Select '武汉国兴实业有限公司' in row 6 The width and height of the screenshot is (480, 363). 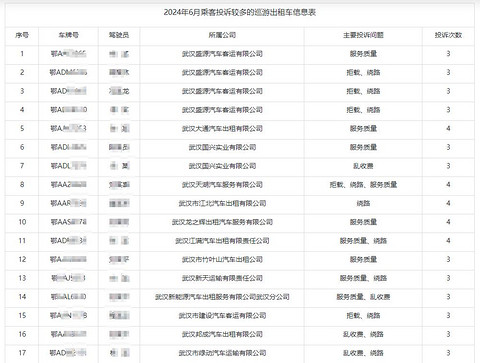(222, 147)
